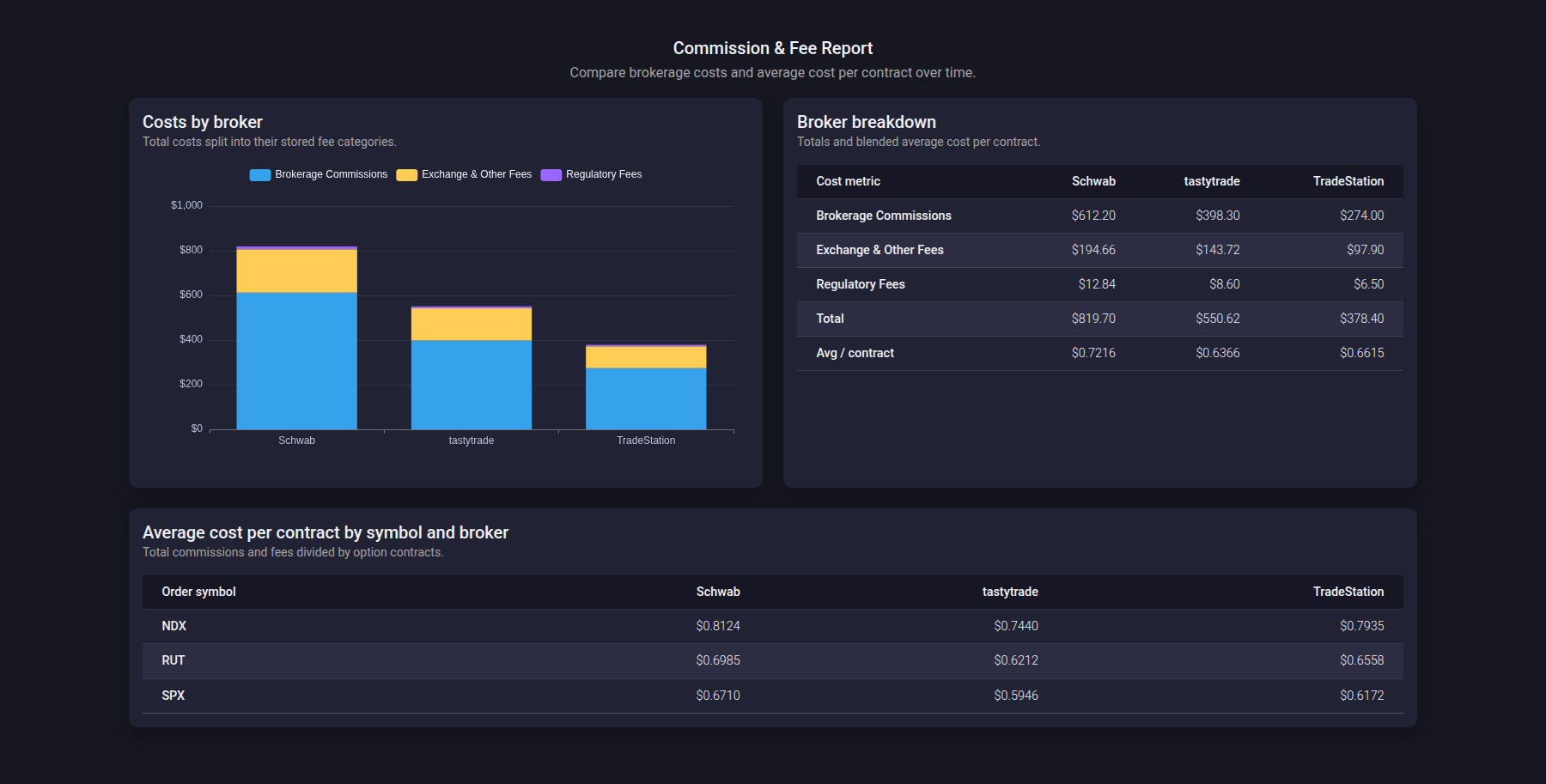Select the Total row label
The image size is (1546, 784).
pyautogui.click(x=830, y=319)
